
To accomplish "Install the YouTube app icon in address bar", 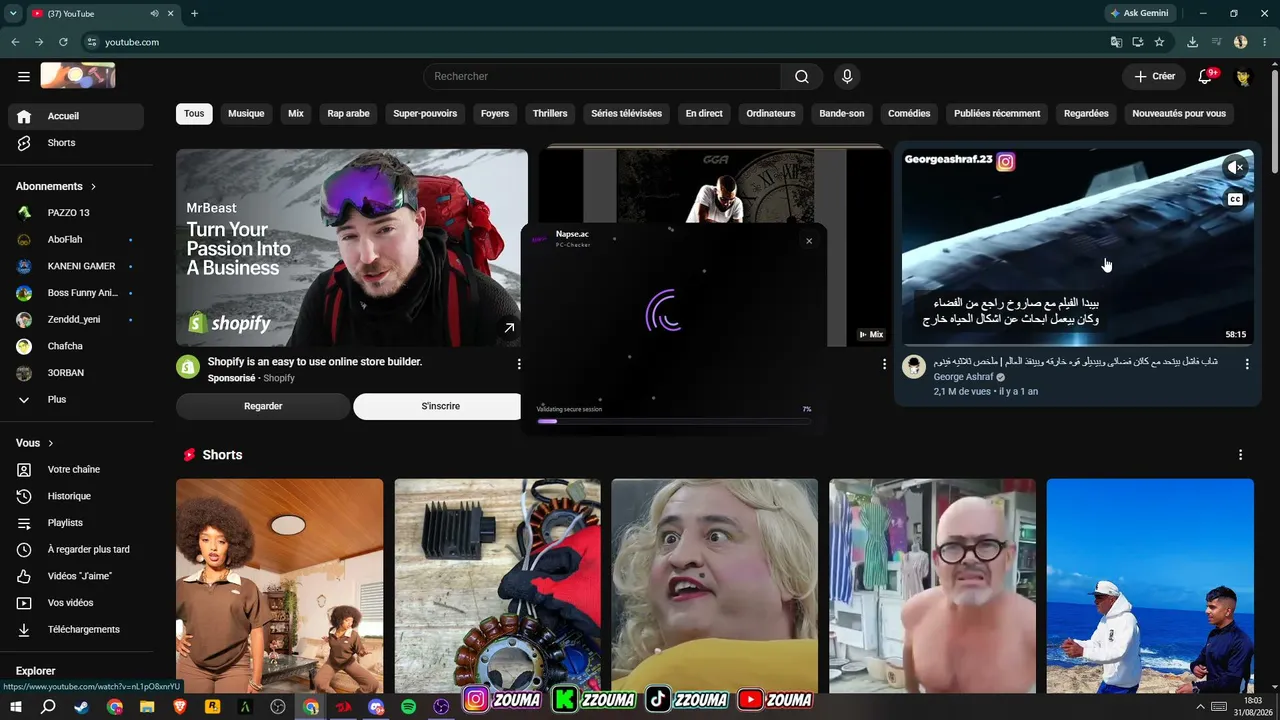I will pyautogui.click(x=1138, y=42).
